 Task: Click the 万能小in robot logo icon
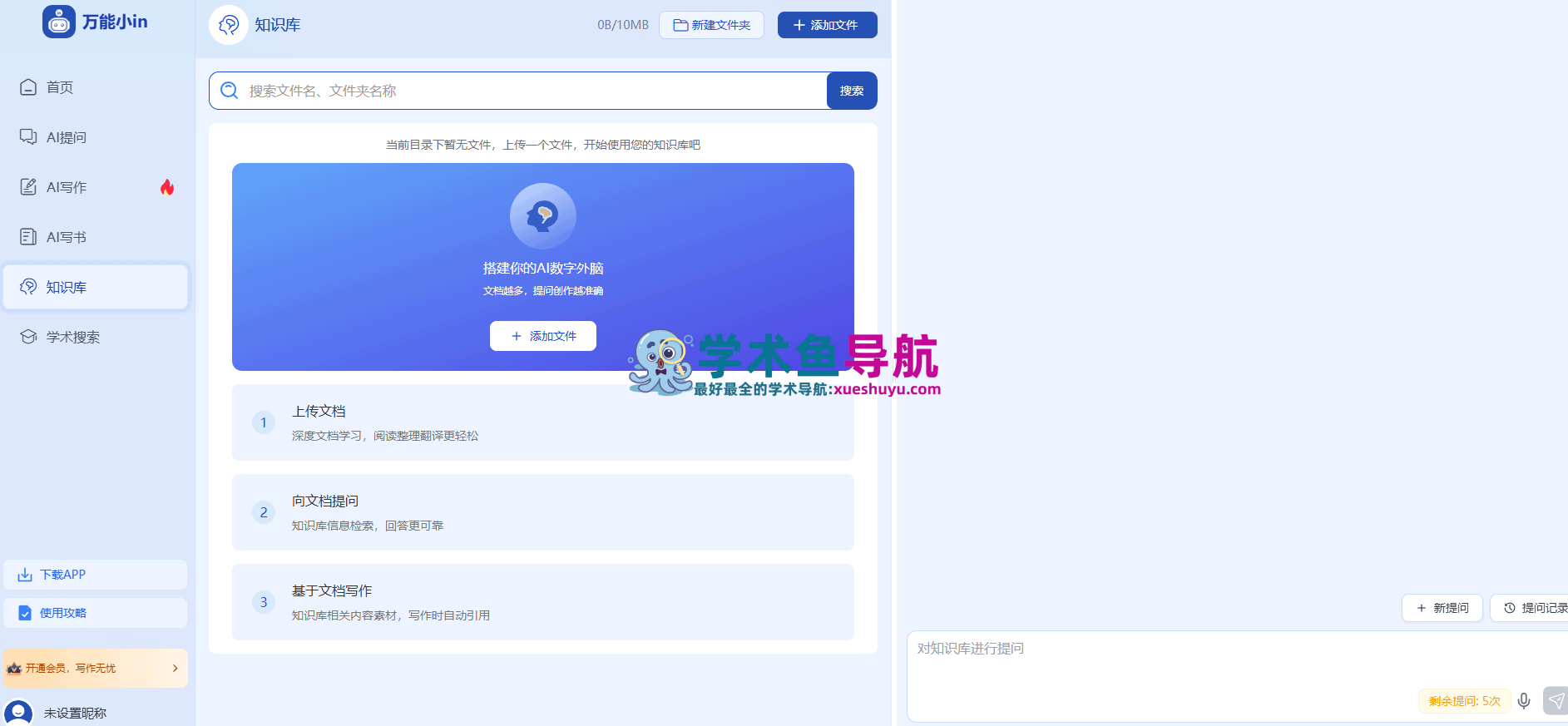click(59, 22)
